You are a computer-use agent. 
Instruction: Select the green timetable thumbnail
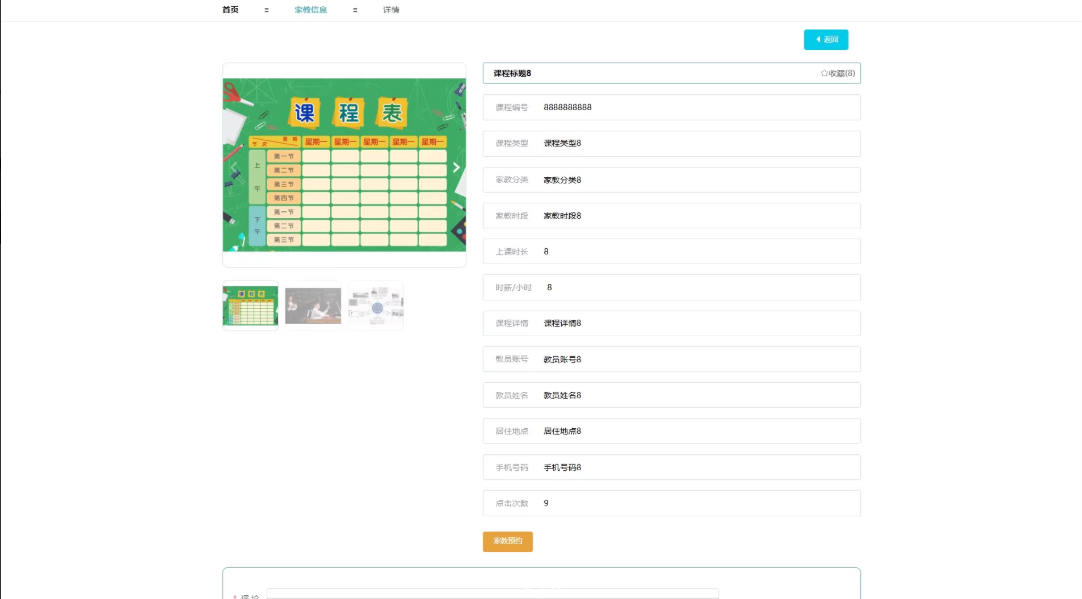click(250, 306)
